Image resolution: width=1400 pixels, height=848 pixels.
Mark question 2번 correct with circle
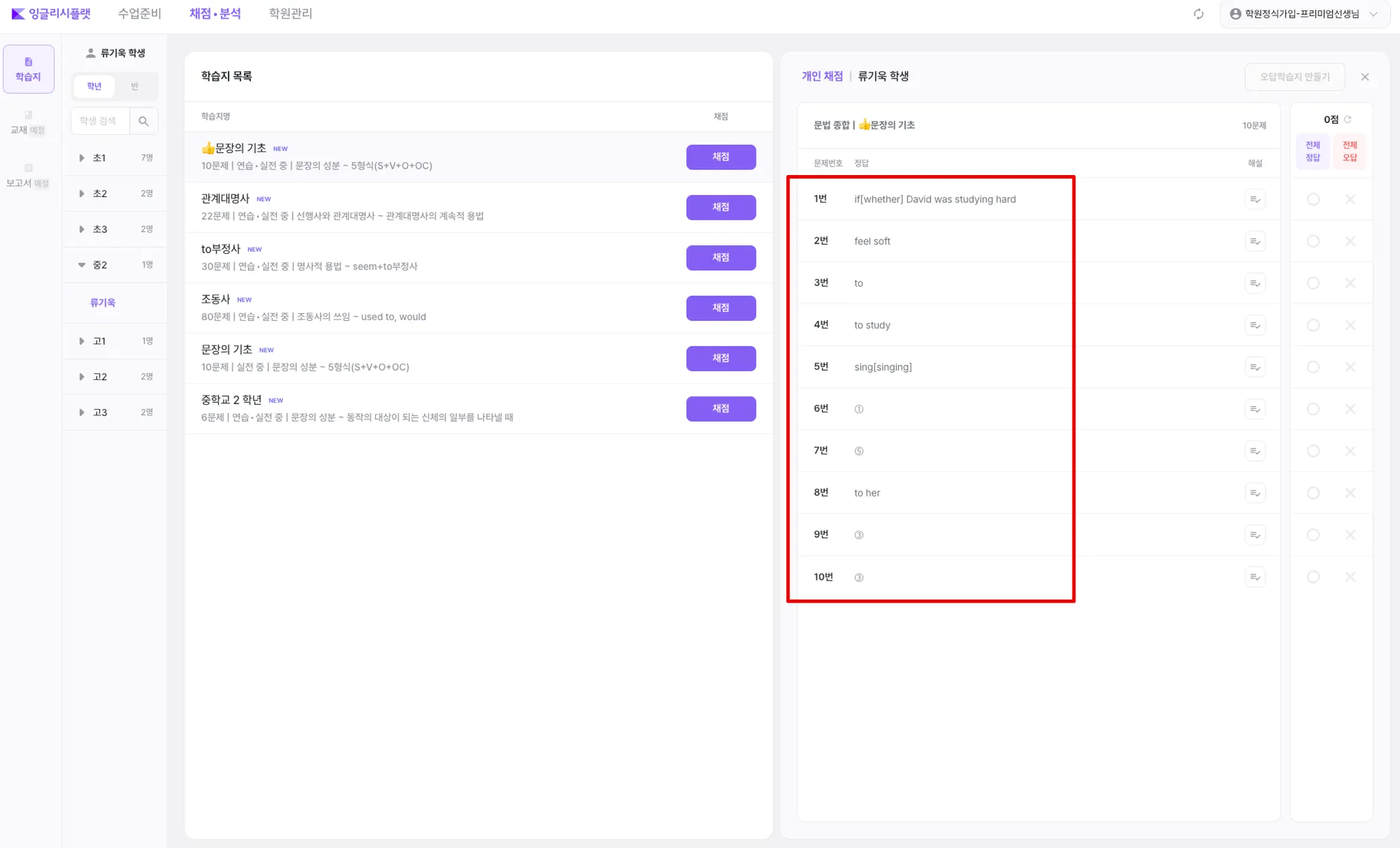click(1312, 241)
